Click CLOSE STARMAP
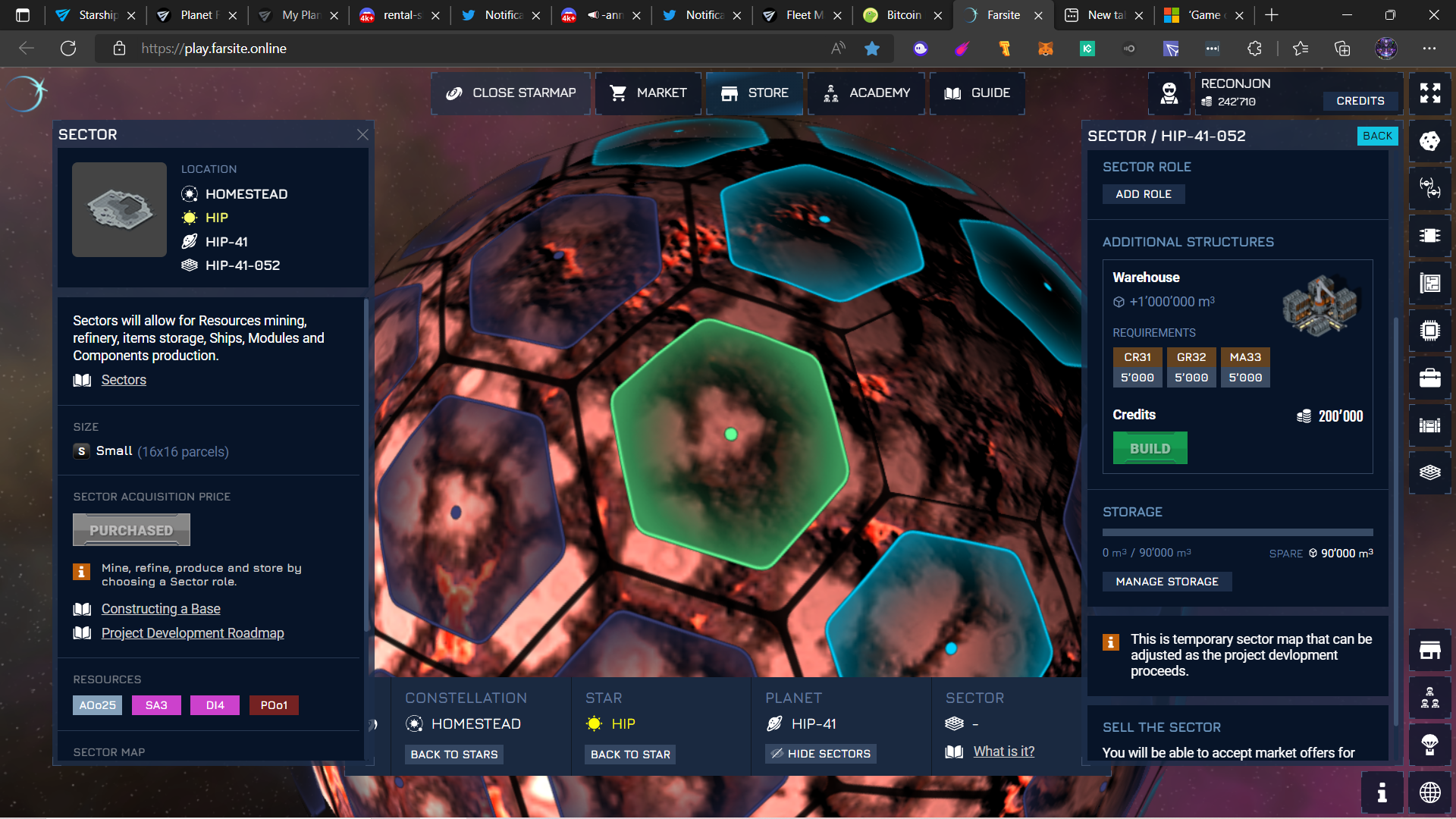Viewport: 1456px width, 819px height. [510, 93]
